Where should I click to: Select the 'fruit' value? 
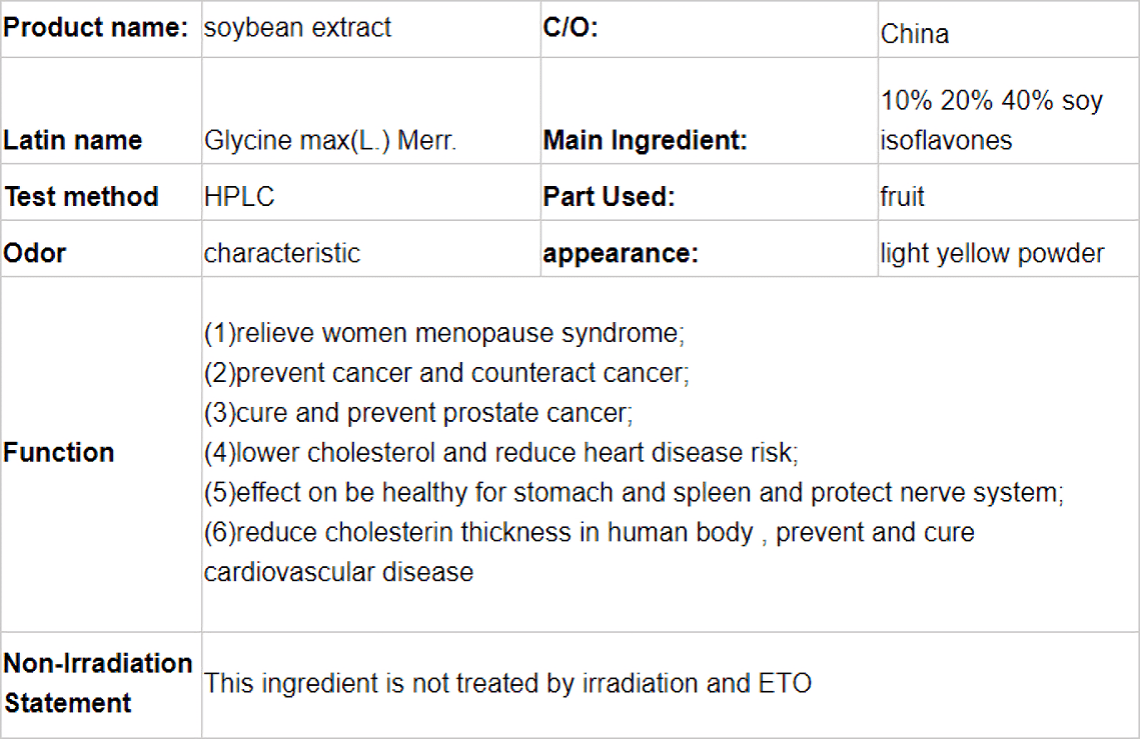point(902,196)
